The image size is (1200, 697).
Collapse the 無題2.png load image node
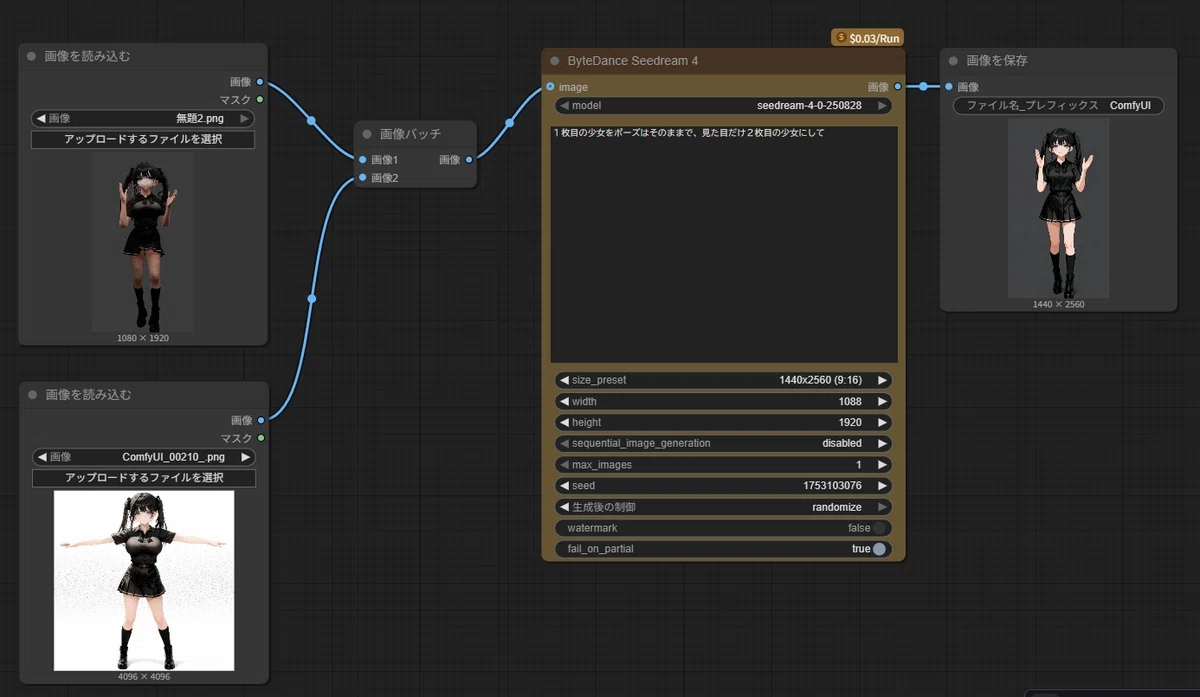[x=32, y=57]
